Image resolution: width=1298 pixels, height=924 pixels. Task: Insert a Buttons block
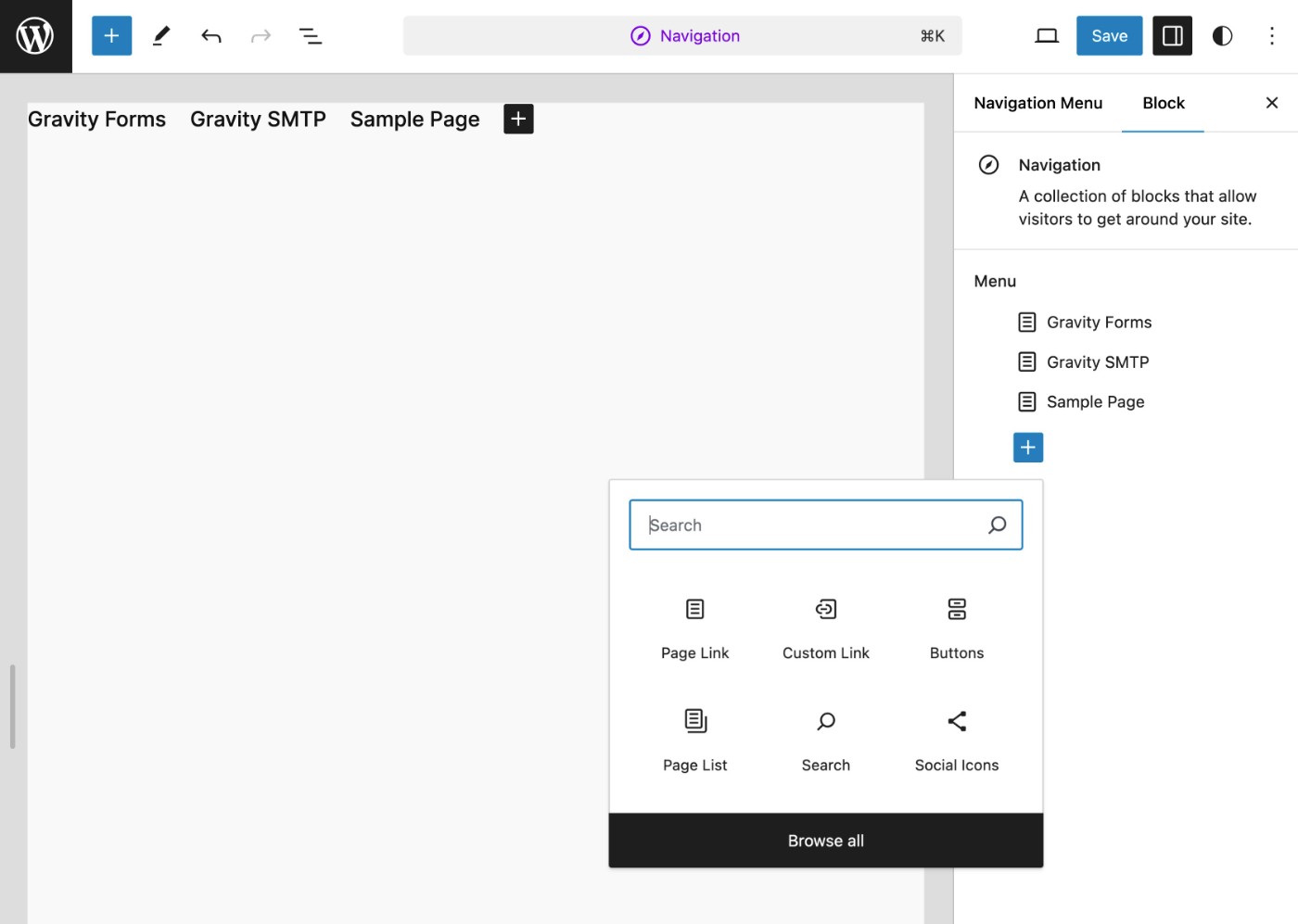click(957, 628)
